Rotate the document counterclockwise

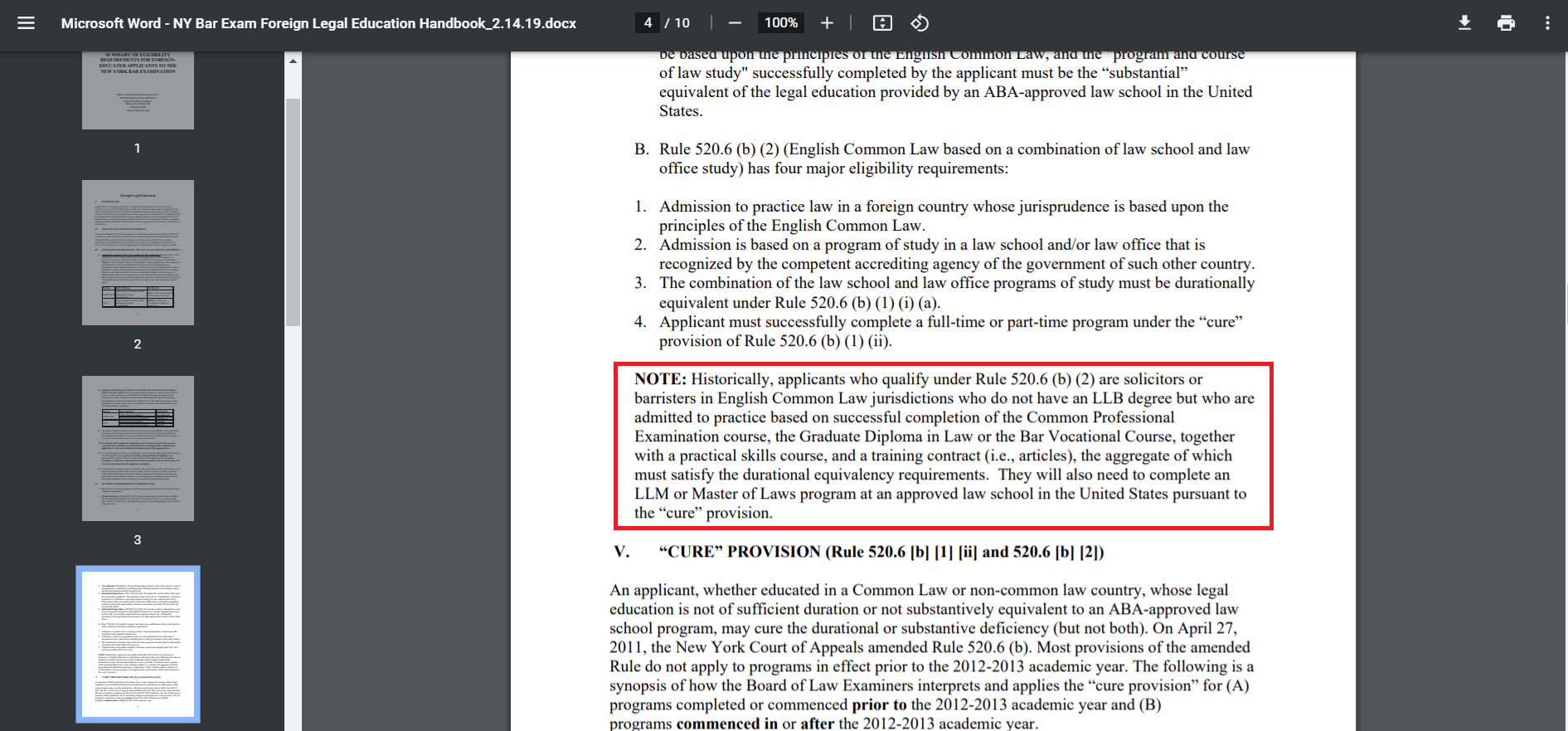tap(920, 23)
